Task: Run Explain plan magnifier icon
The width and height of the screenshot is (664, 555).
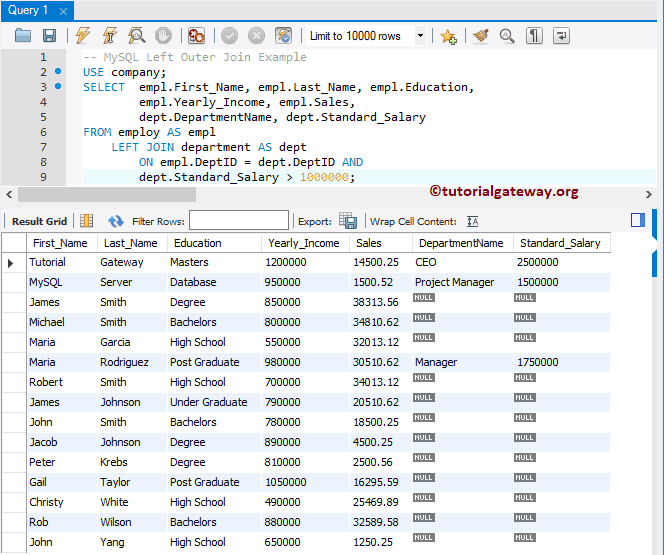Action: [x=136, y=36]
